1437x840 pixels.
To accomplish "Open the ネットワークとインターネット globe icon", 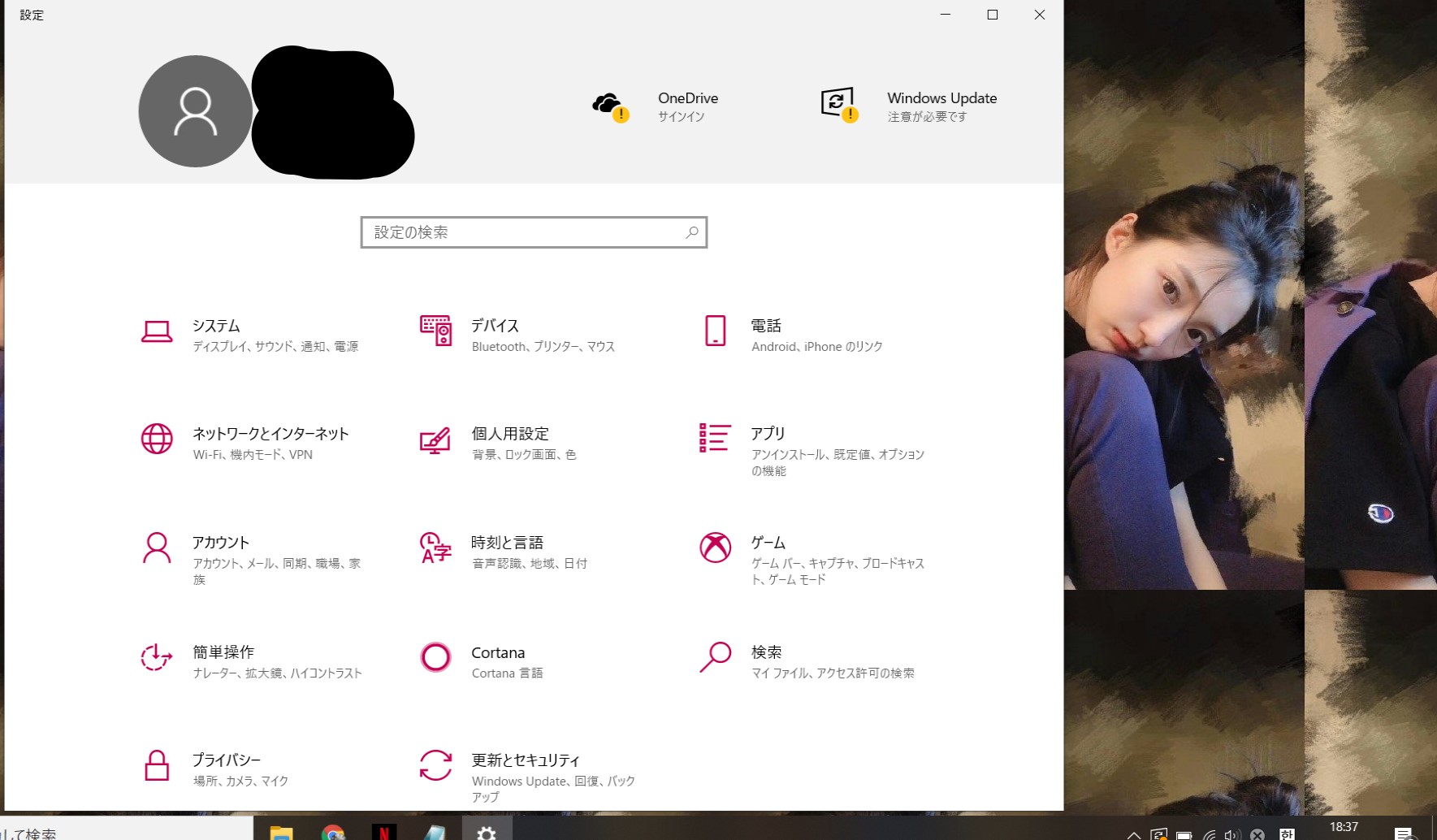I will [157, 439].
